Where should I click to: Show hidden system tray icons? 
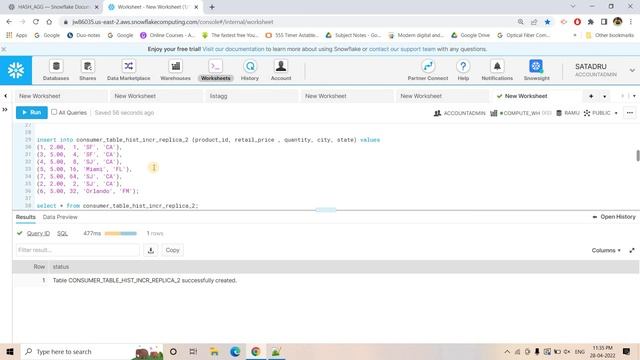[507, 351]
